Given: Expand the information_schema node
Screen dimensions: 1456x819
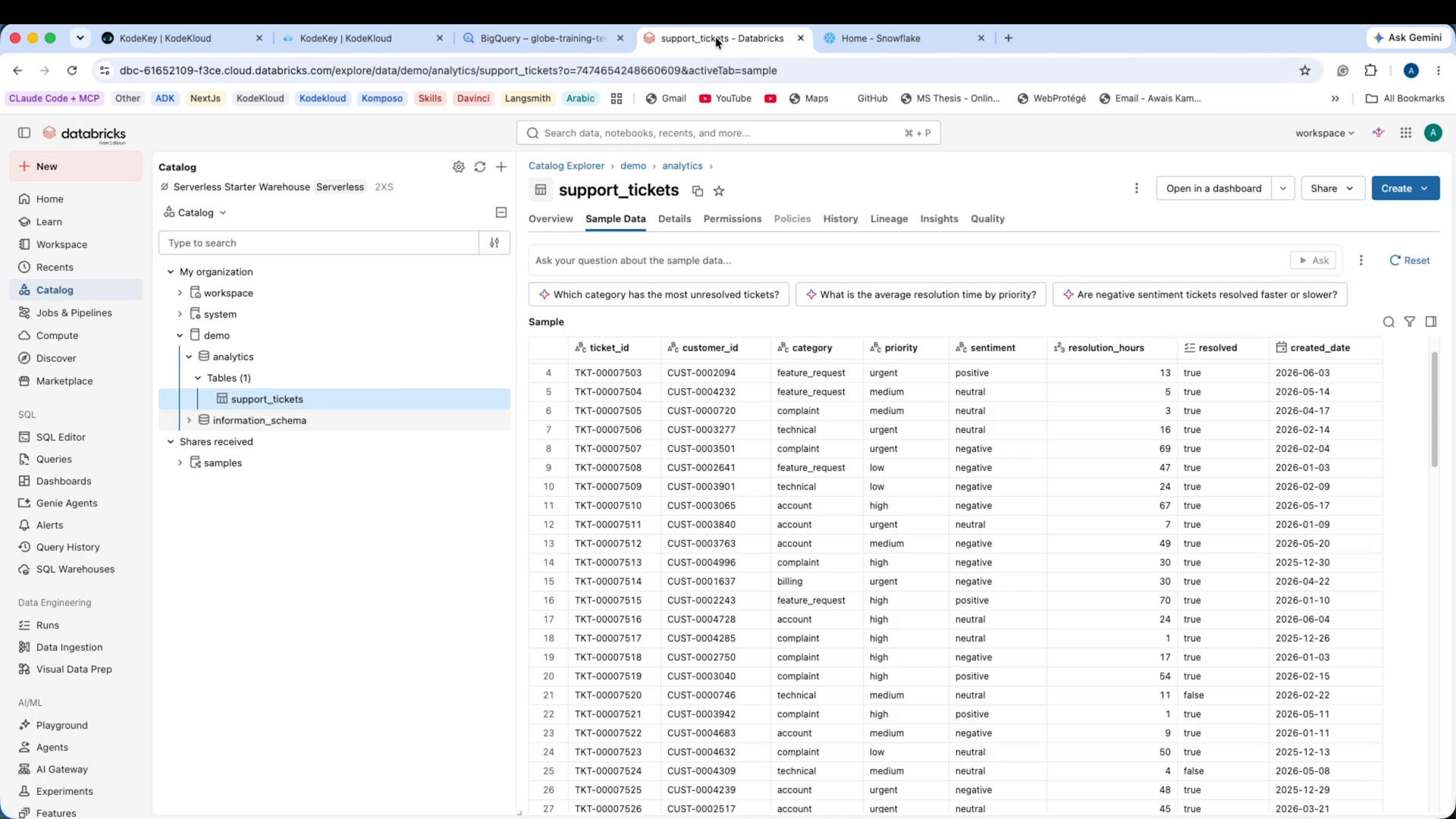Looking at the screenshot, I should click(189, 420).
